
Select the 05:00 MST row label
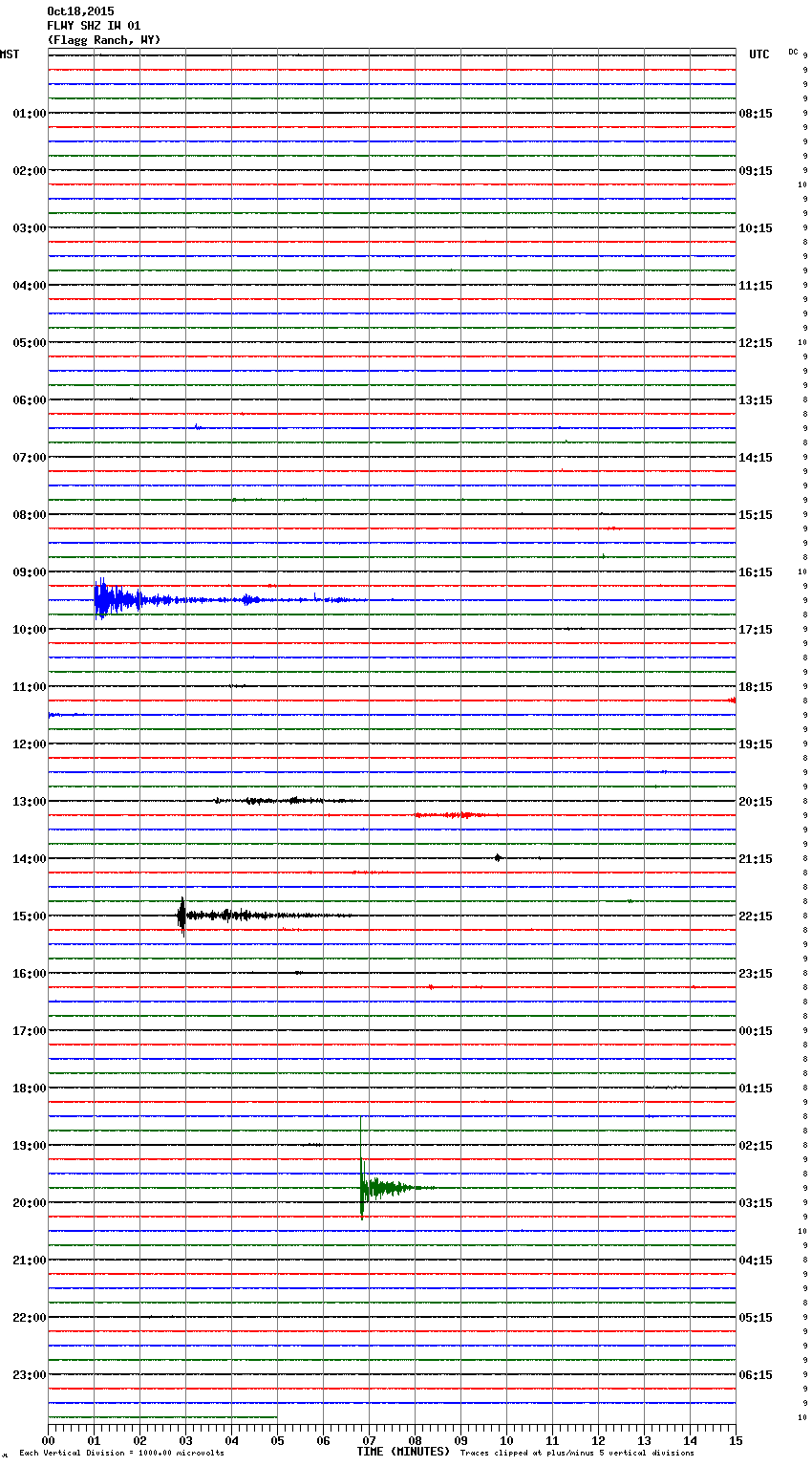pyautogui.click(x=30, y=343)
